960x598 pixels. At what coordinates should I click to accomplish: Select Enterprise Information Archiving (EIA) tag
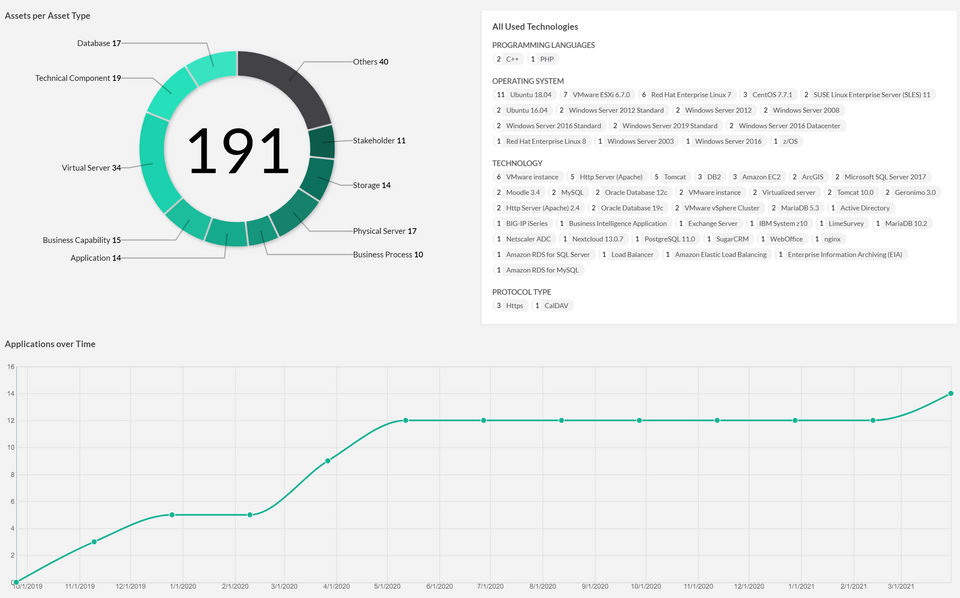[x=841, y=255]
